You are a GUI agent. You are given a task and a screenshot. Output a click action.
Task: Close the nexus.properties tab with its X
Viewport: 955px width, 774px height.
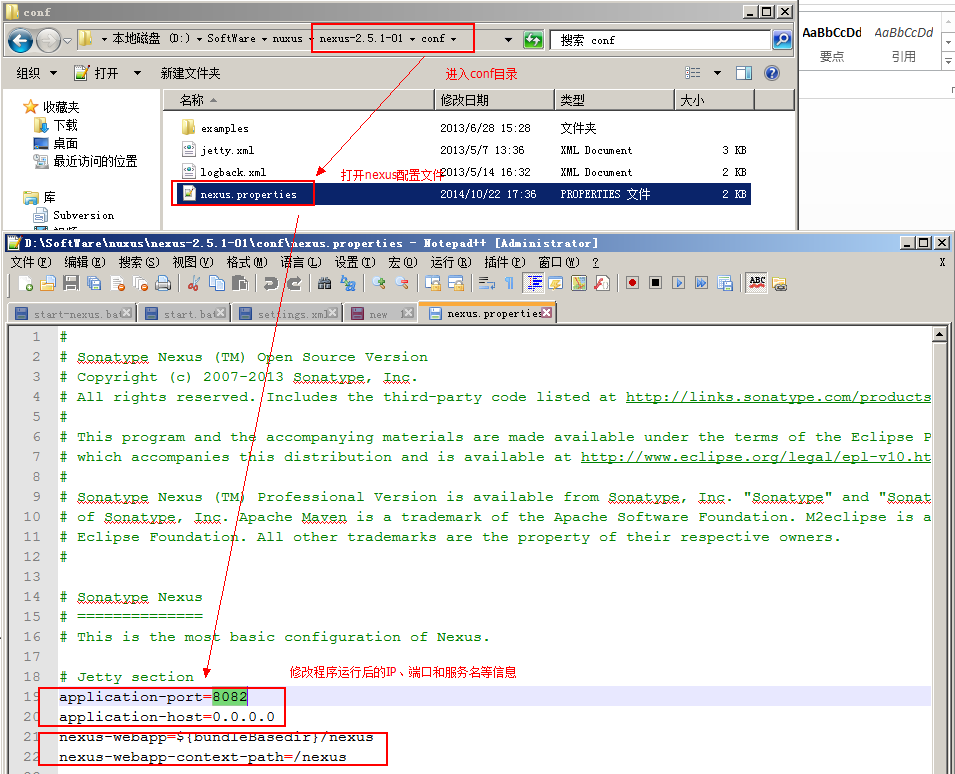click(x=546, y=312)
